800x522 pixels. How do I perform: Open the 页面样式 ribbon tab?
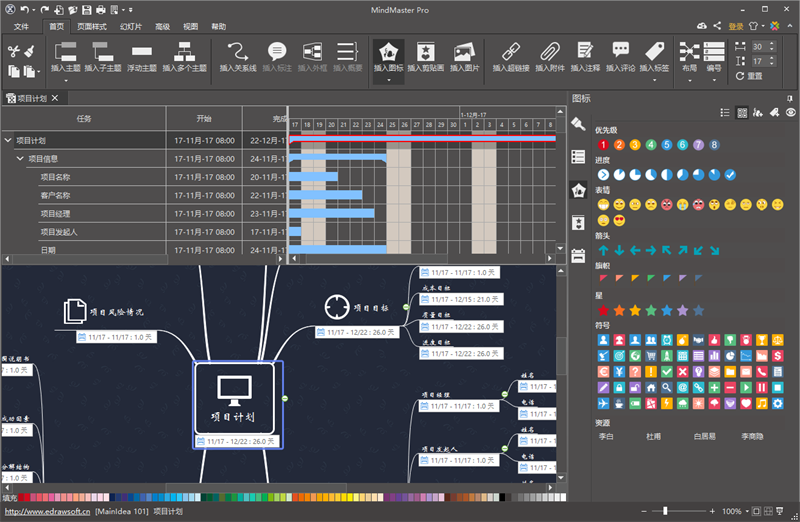click(92, 27)
